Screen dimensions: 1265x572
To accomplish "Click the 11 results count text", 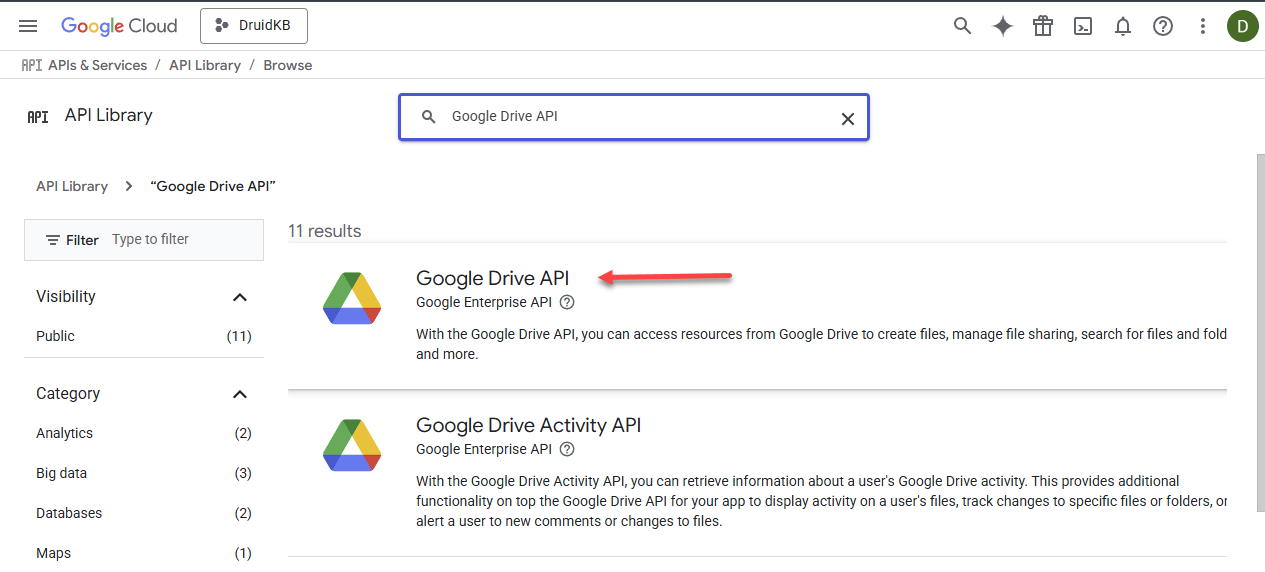I will point(325,231).
